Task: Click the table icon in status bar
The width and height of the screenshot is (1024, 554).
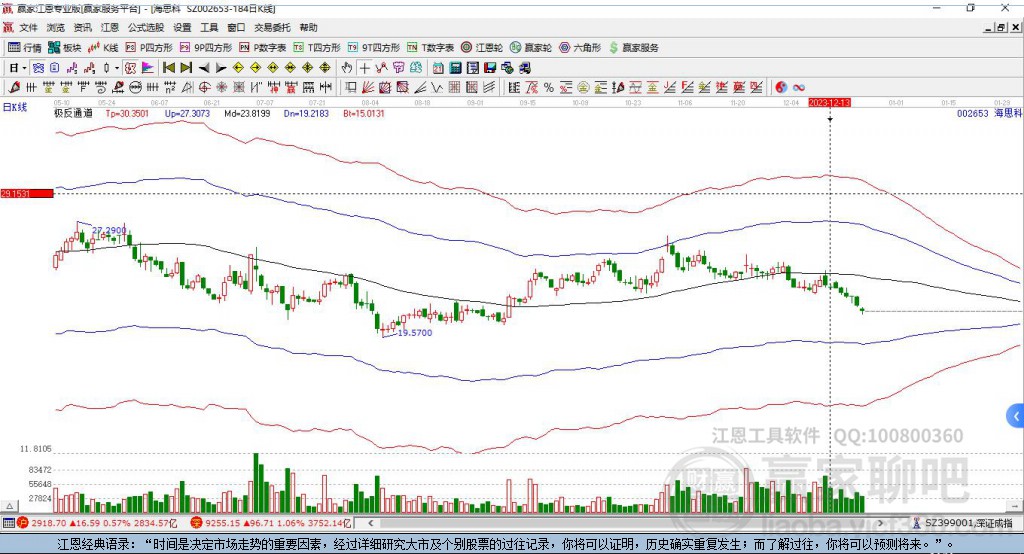Action: tap(8, 523)
